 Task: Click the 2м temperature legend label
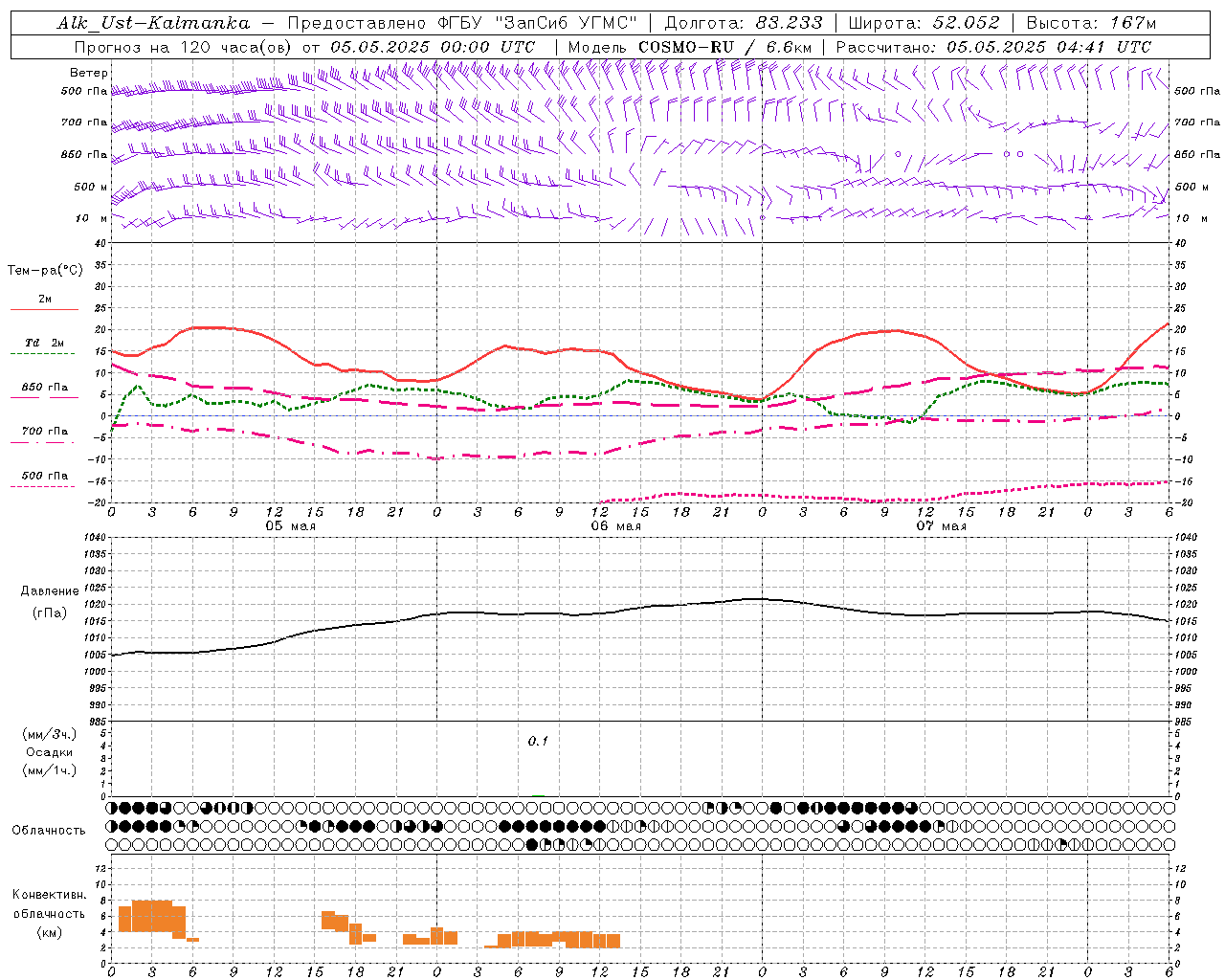[x=45, y=300]
